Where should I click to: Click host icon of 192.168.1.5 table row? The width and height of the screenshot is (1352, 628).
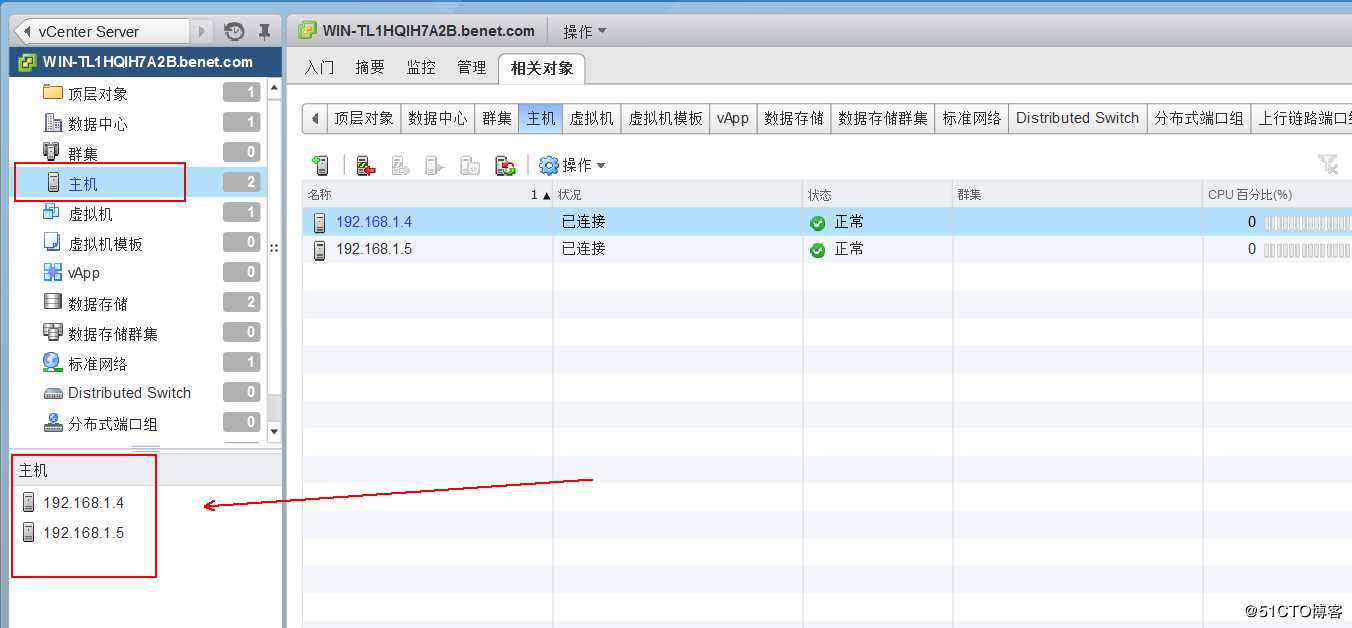pyautogui.click(x=319, y=249)
